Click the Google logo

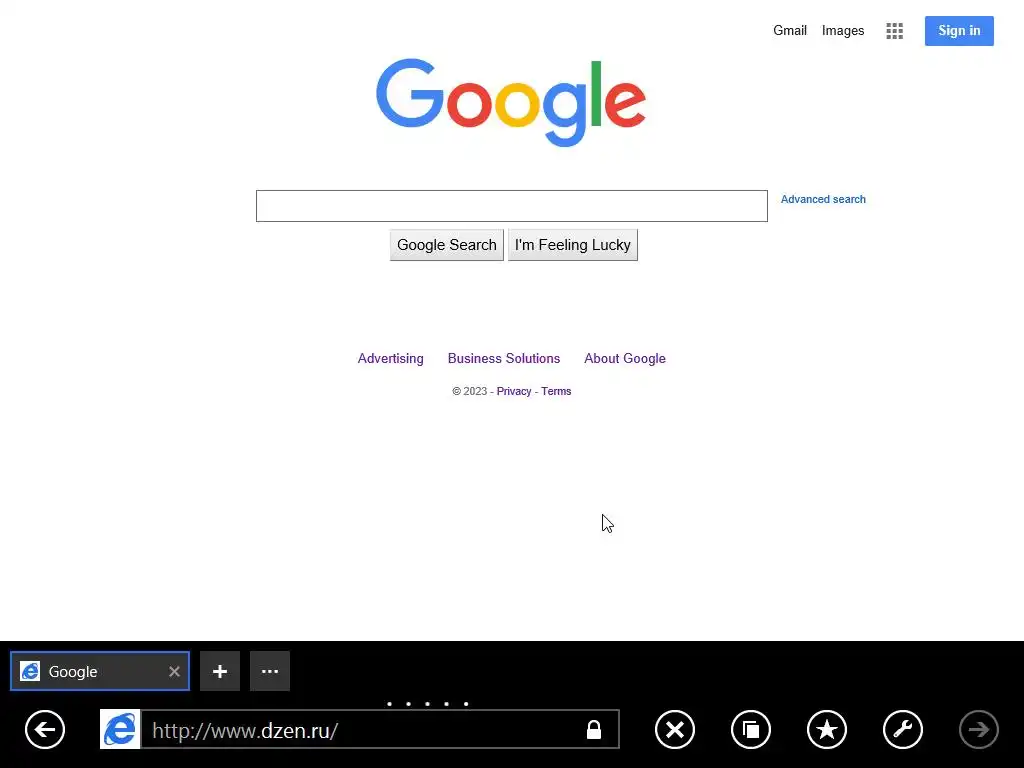pyautogui.click(x=511, y=103)
